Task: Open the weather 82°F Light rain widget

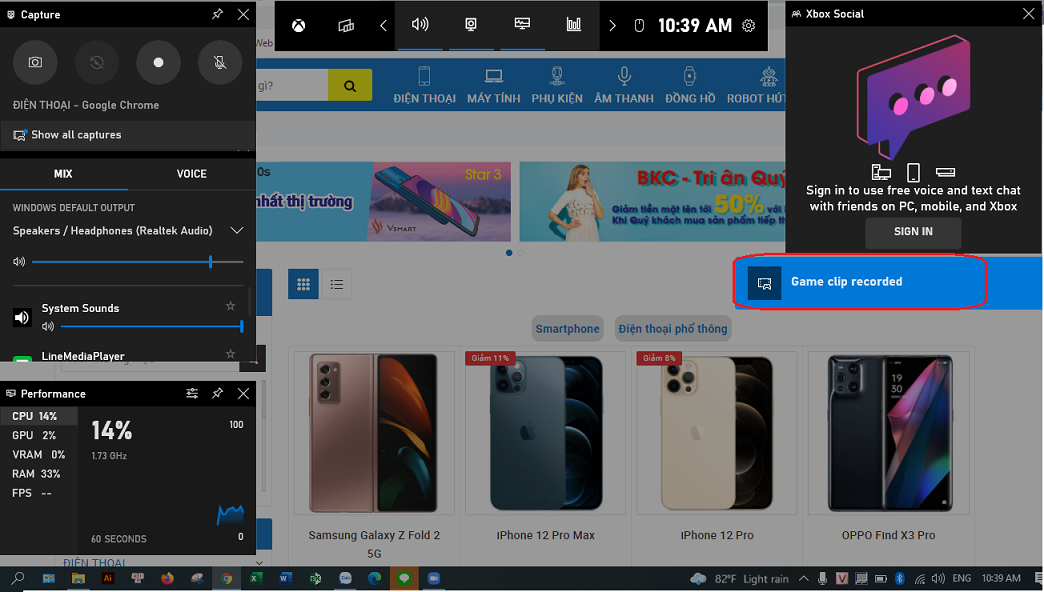Action: point(739,579)
